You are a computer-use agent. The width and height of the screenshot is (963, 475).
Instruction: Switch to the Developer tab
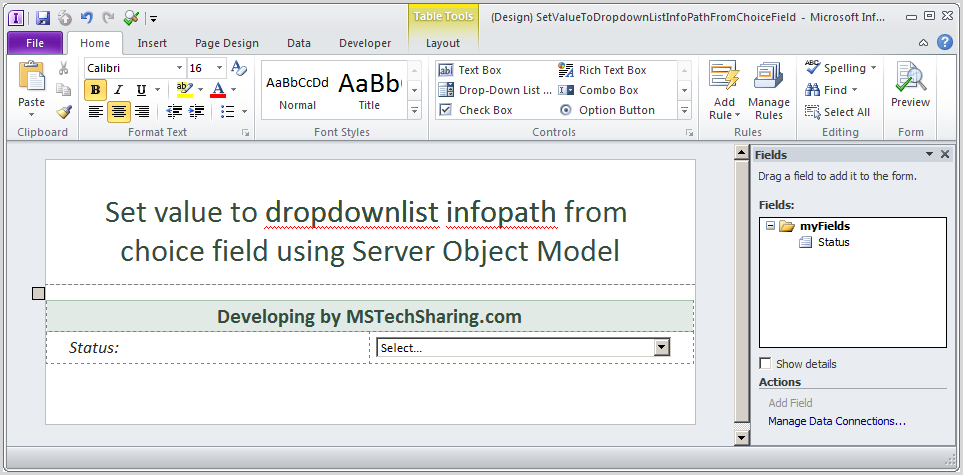365,43
